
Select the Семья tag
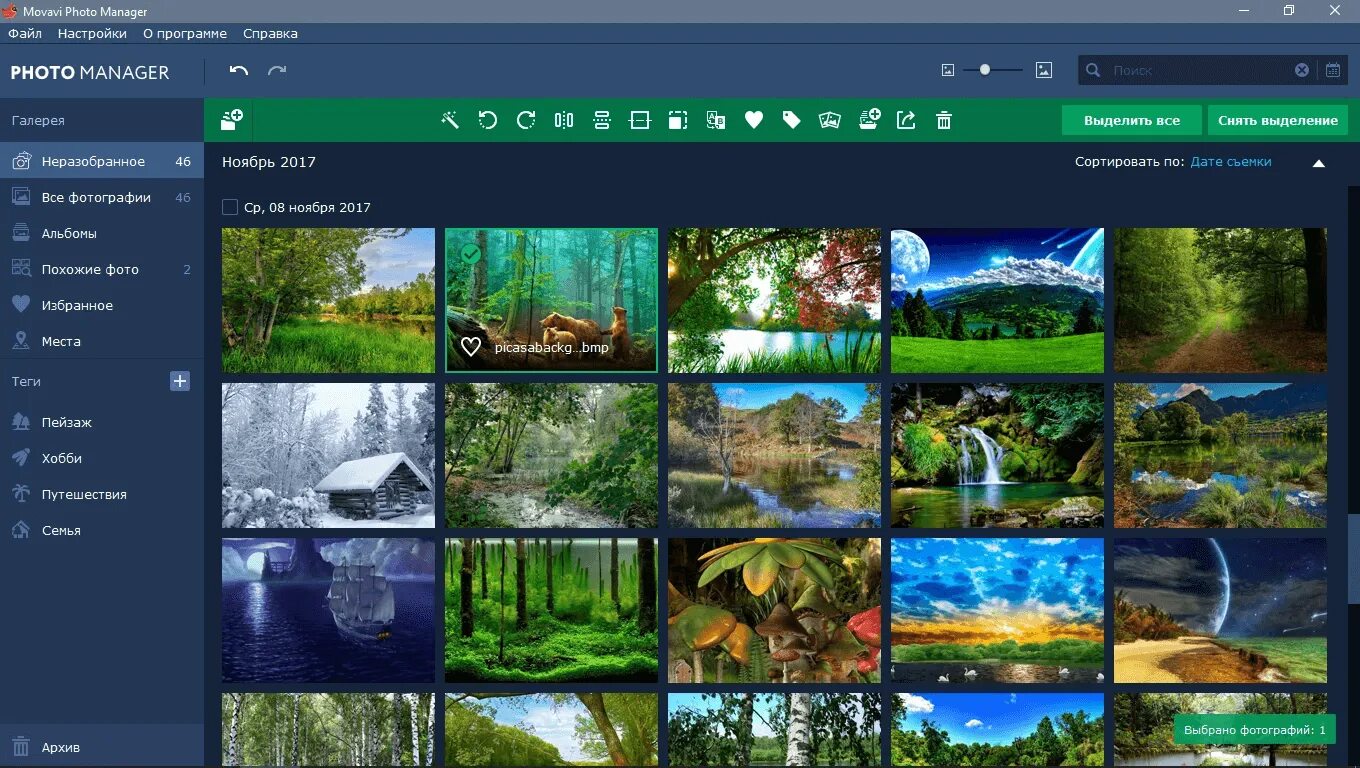click(101, 530)
